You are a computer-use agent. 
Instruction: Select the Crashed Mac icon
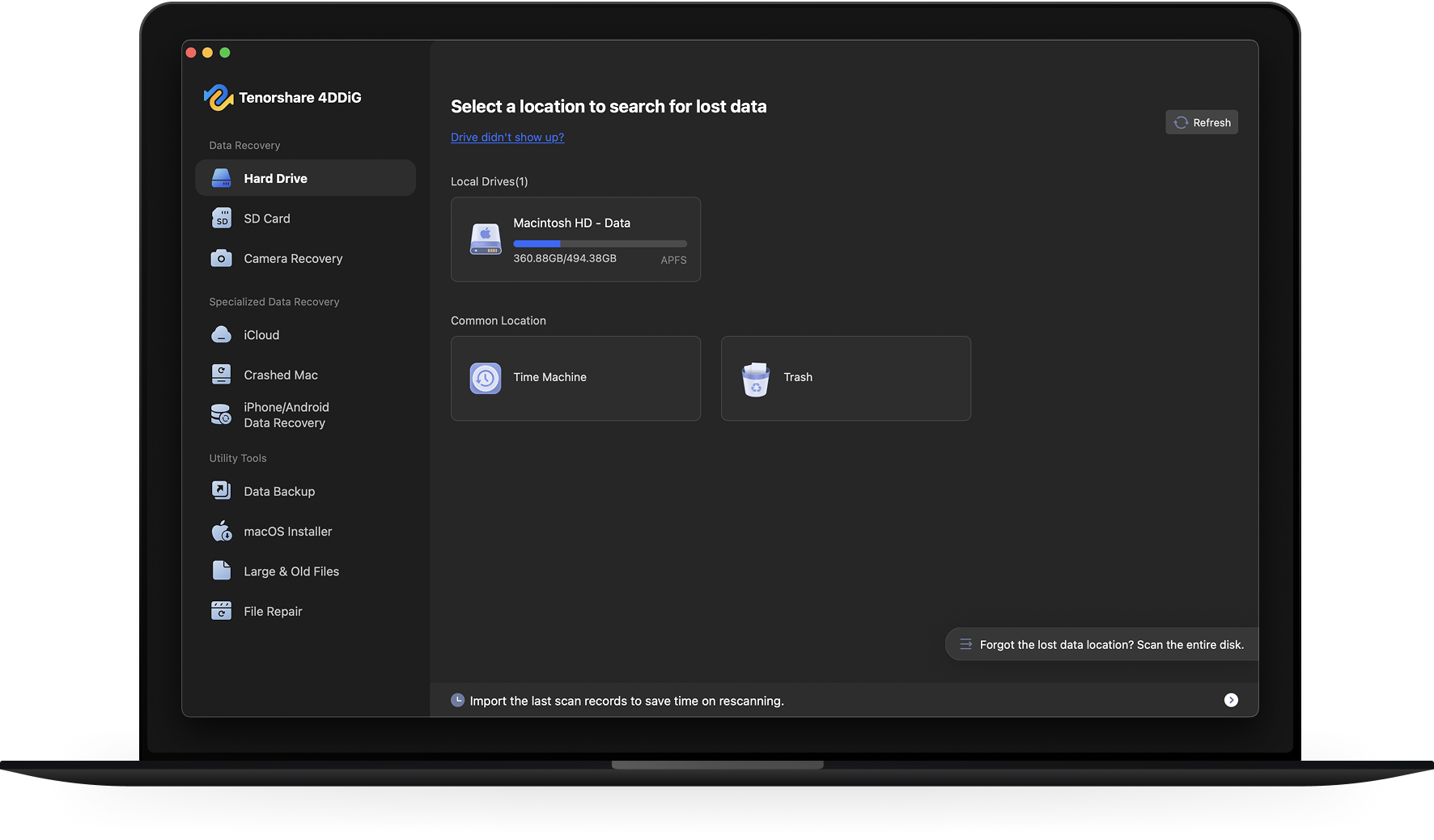[x=221, y=375]
